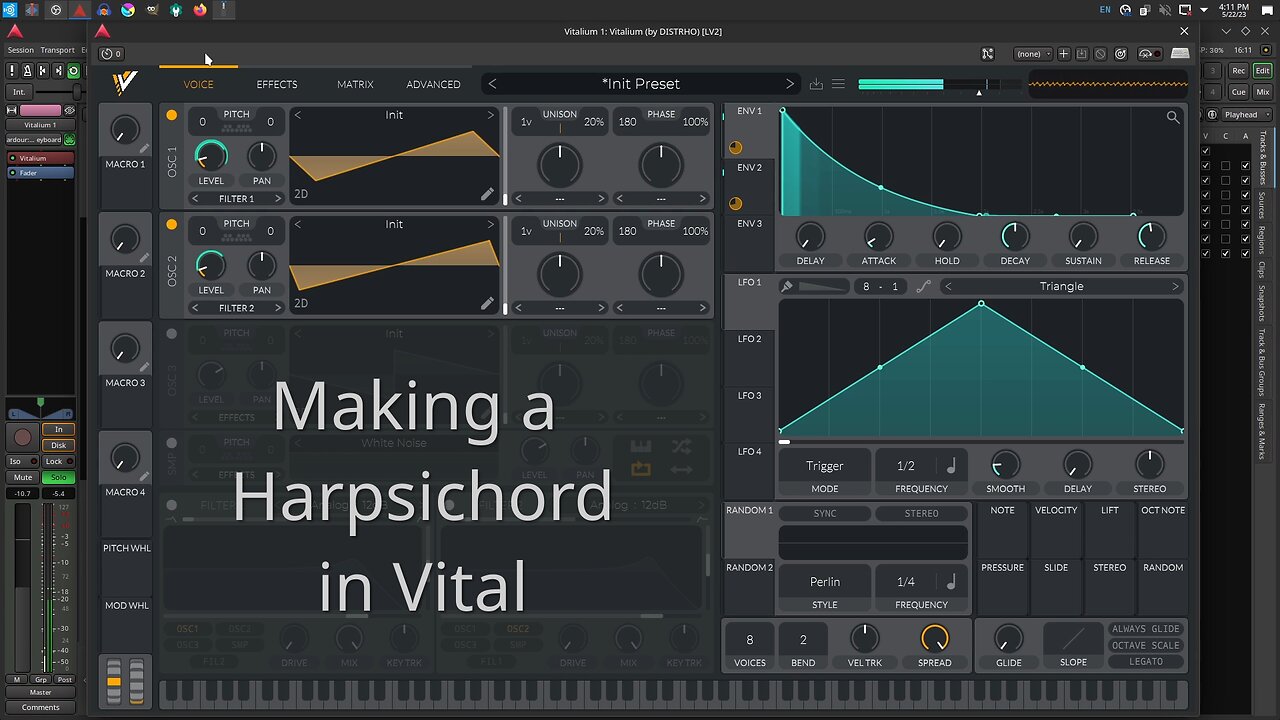This screenshot has width=1280, height=720.
Task: Previous OSC 1 wavetable arrow
Action: click(298, 115)
